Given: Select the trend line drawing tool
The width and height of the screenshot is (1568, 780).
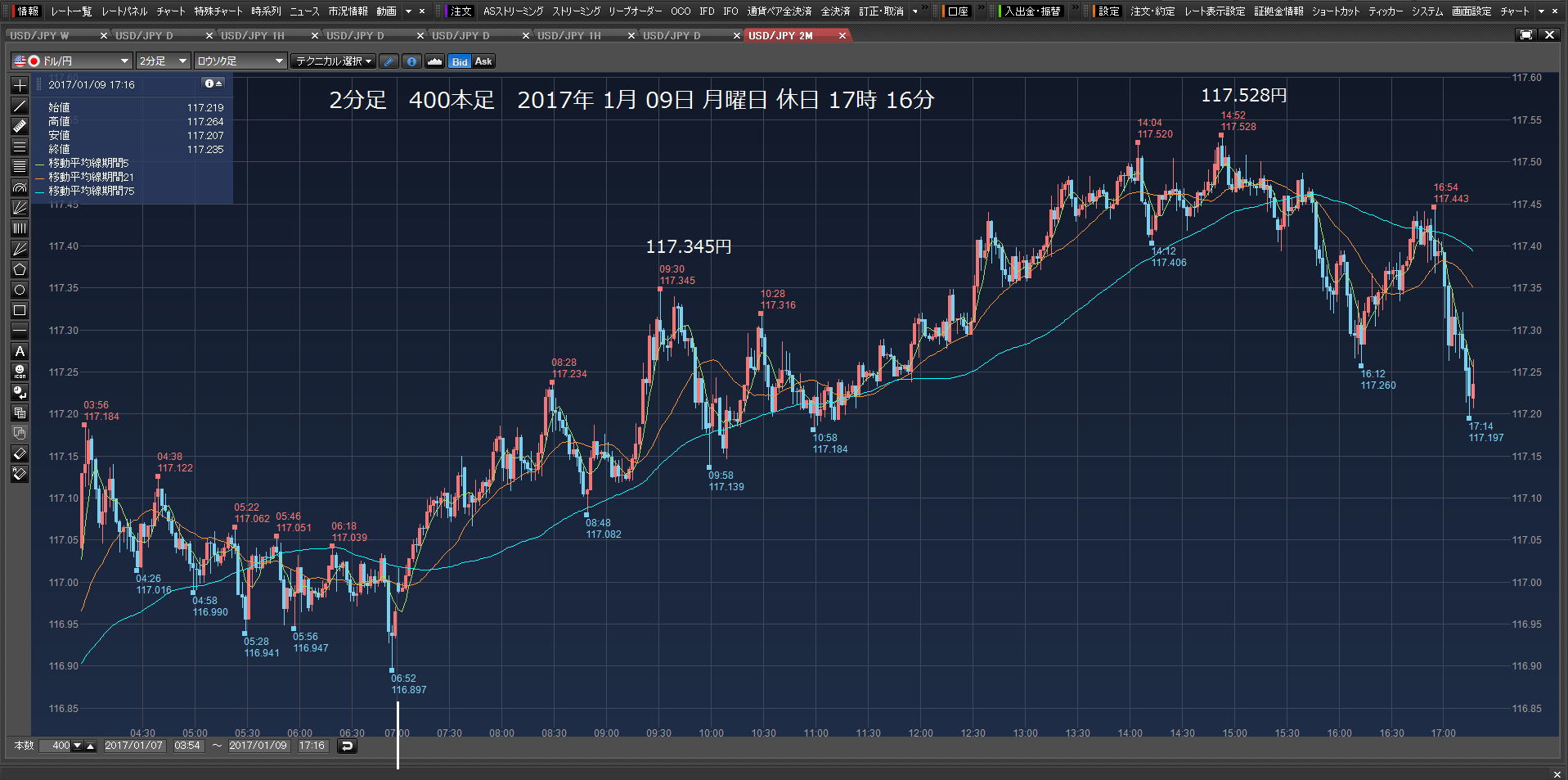Looking at the screenshot, I should coord(20,106).
